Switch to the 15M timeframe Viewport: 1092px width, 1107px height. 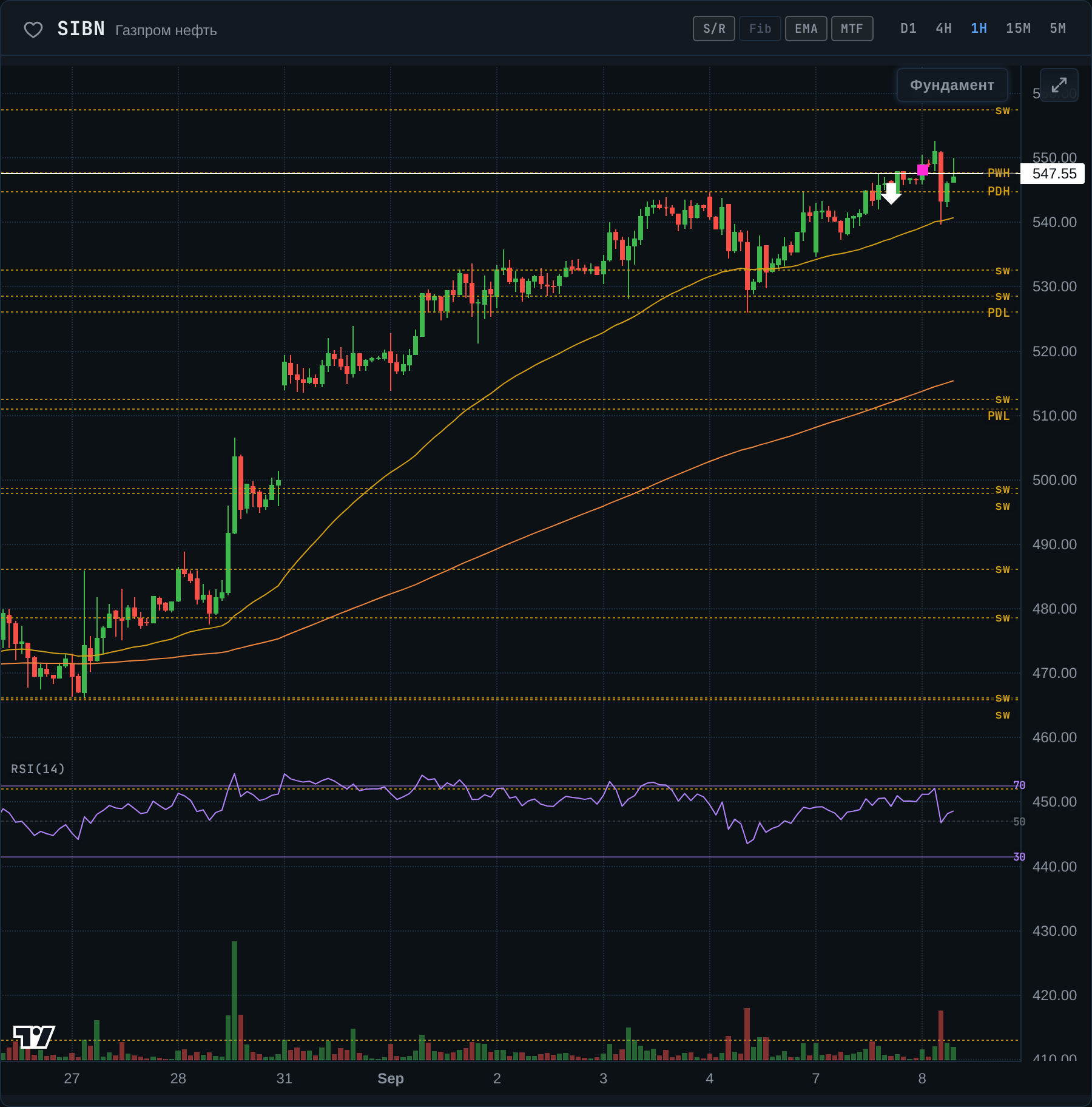(1018, 29)
